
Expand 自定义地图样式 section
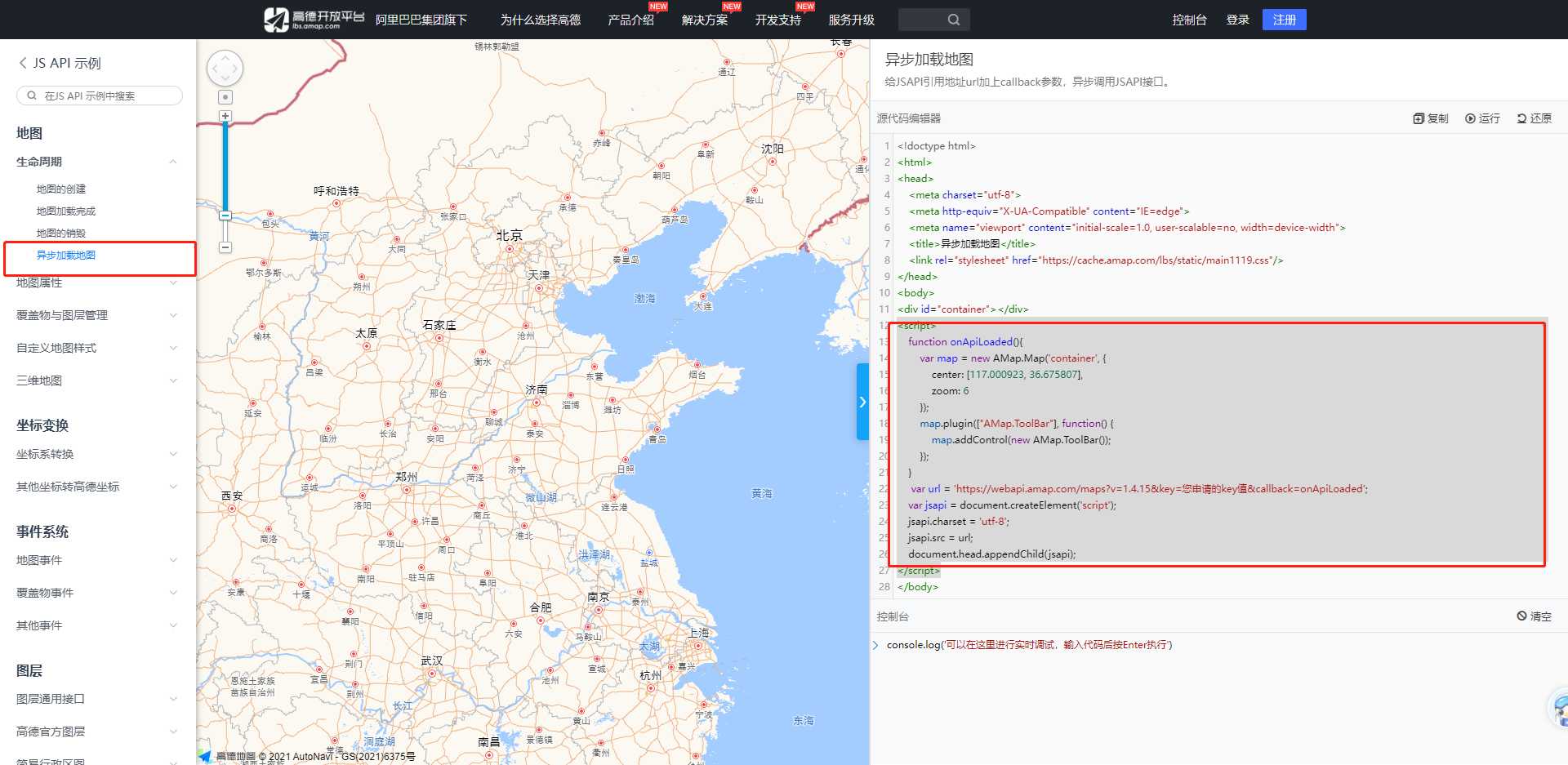tap(173, 348)
